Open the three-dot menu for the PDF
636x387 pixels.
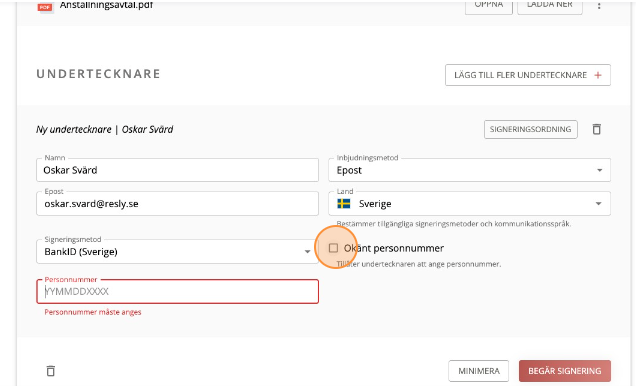[599, 6]
